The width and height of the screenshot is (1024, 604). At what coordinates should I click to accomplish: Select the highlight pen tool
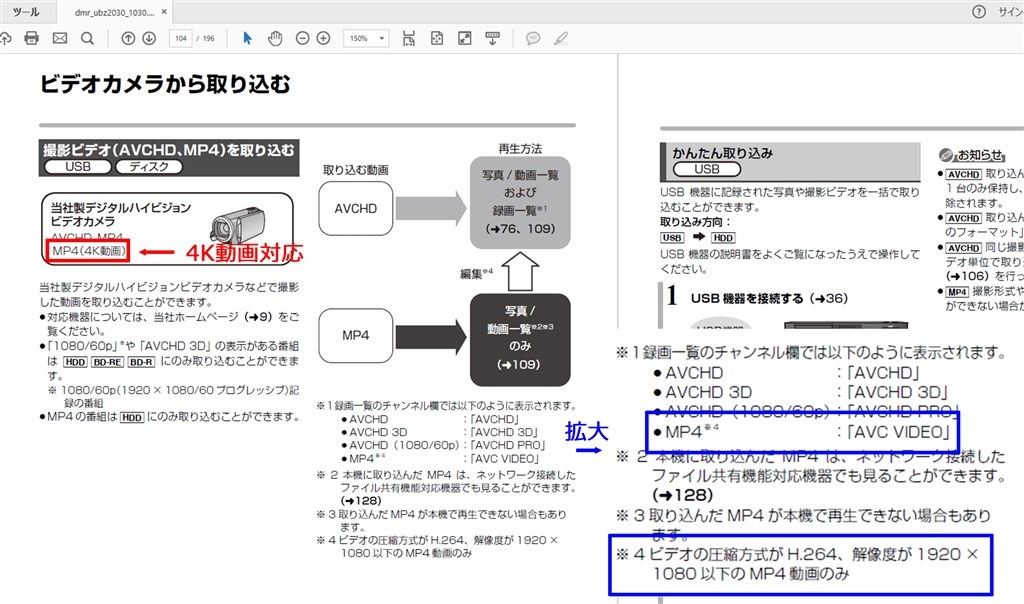[x=560, y=38]
